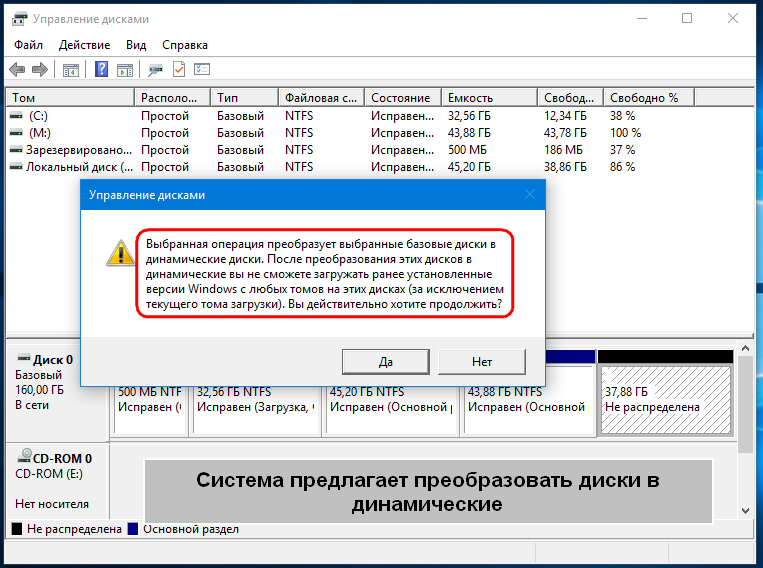Image resolution: width=763 pixels, height=568 pixels.
Task: Open the Вид menu
Action: click(136, 45)
